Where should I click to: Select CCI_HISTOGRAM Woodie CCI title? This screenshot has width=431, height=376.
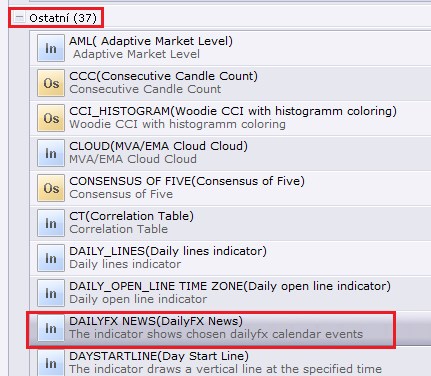[x=233, y=111]
